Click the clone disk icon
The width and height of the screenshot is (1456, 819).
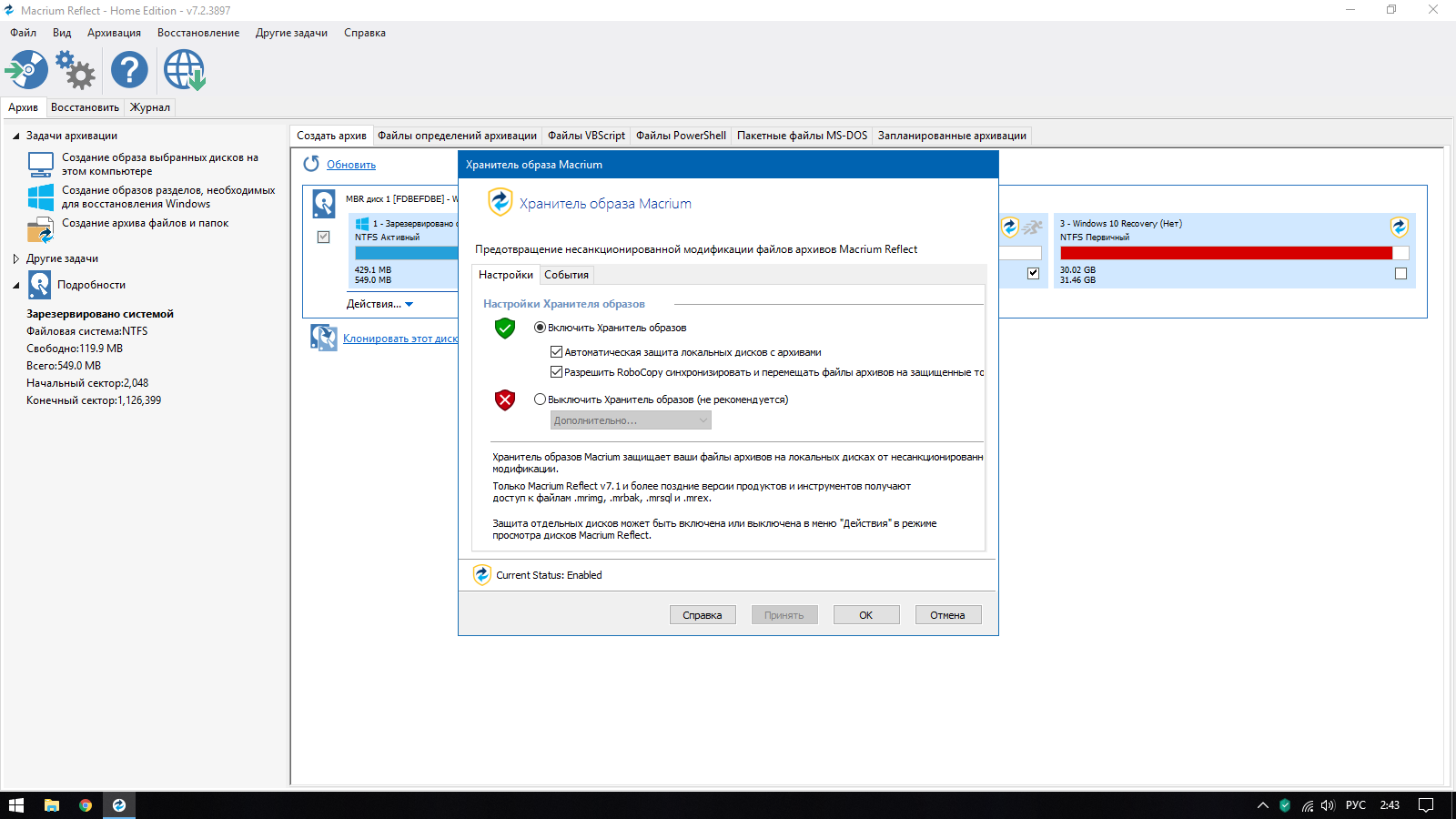[323, 338]
